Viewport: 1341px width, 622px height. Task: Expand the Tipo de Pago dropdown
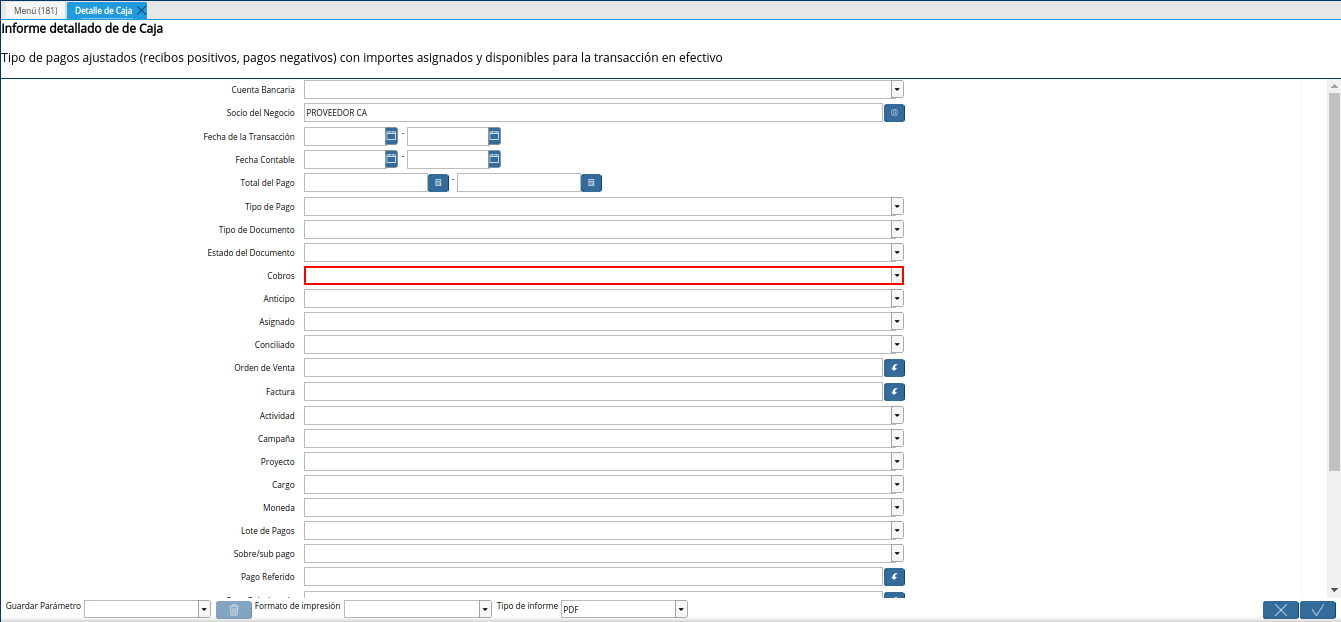tap(897, 206)
